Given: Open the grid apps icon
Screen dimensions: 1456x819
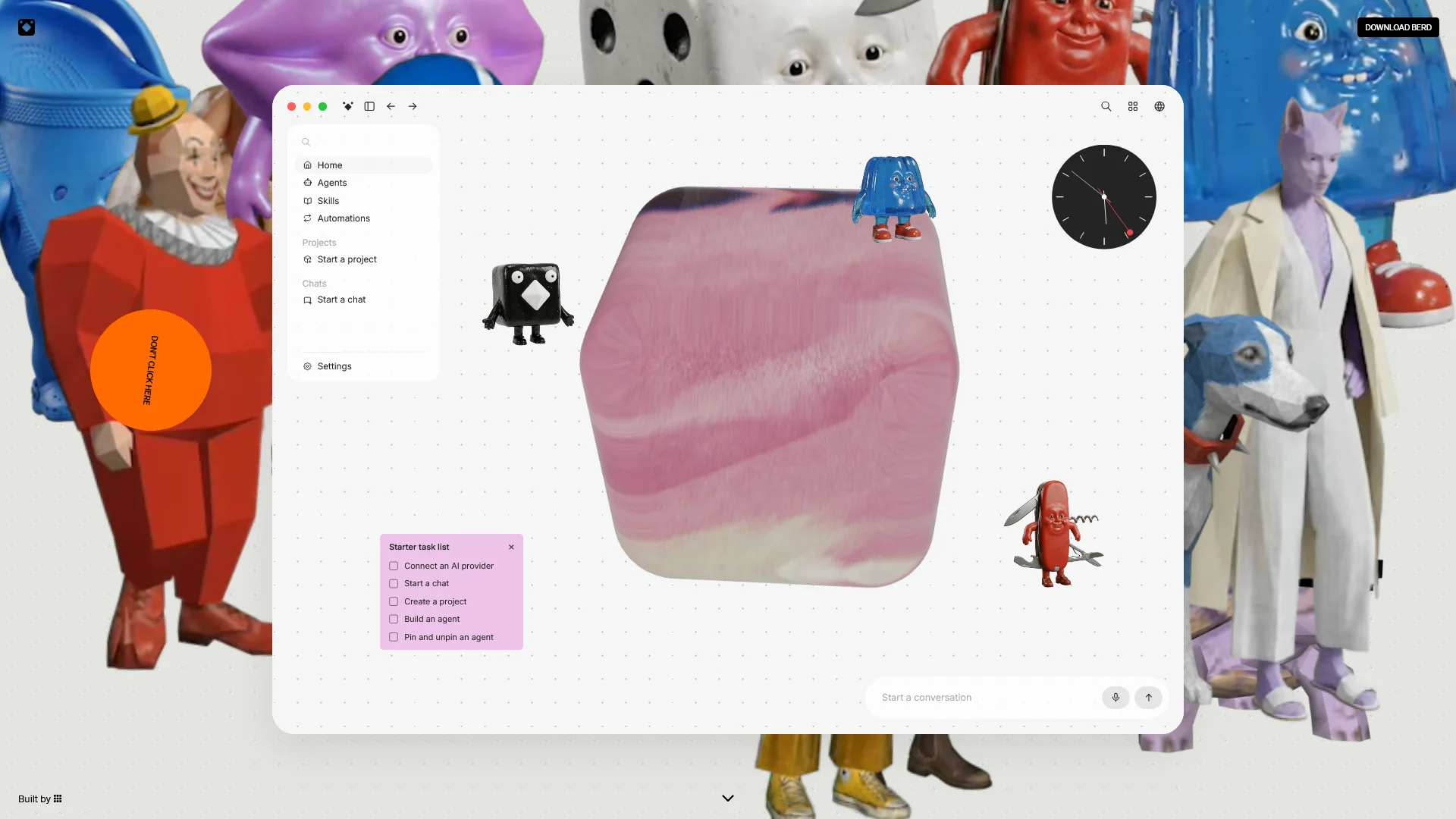Looking at the screenshot, I should point(1133,106).
